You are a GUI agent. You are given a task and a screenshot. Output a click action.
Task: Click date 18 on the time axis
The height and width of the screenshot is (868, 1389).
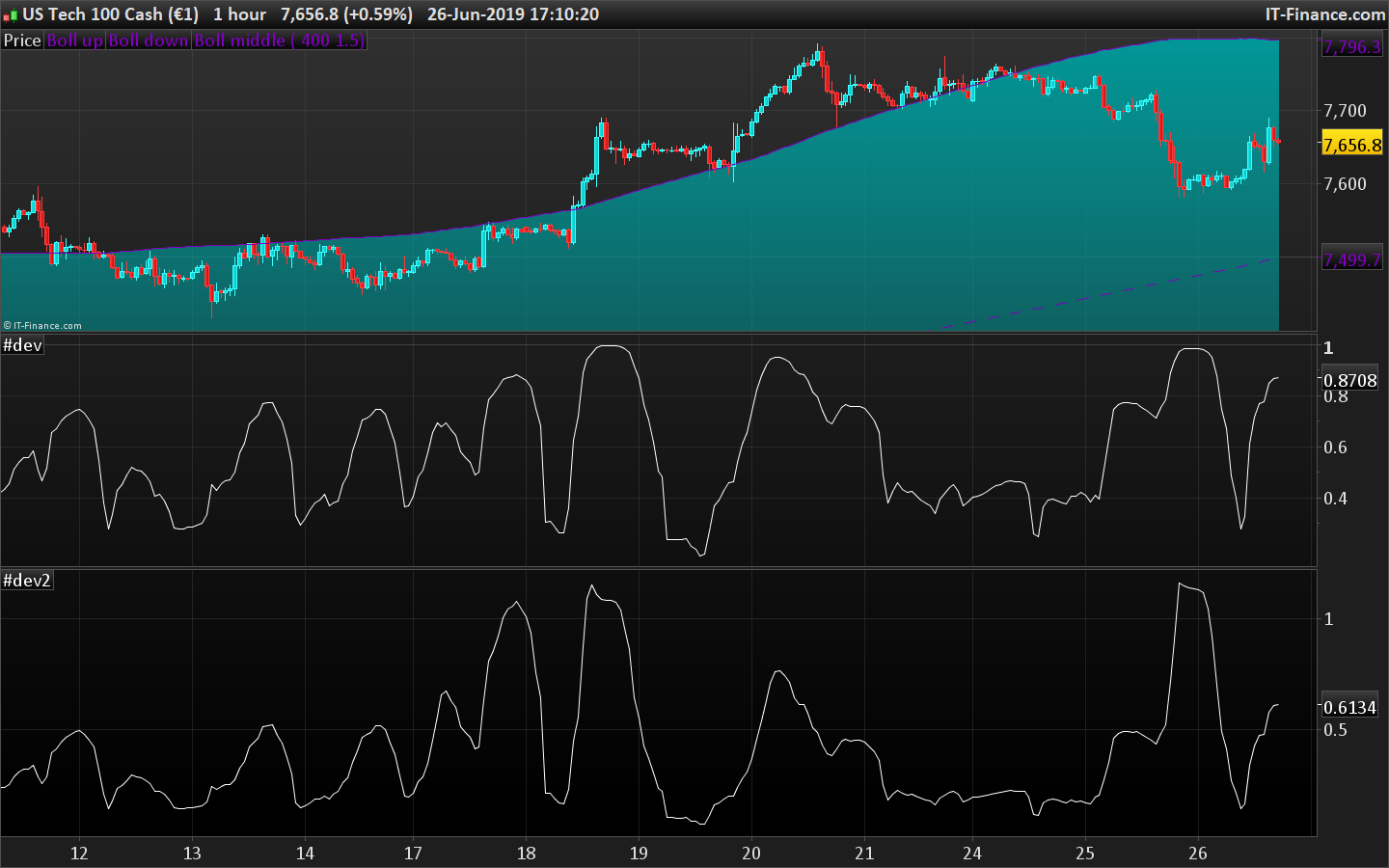click(x=526, y=853)
